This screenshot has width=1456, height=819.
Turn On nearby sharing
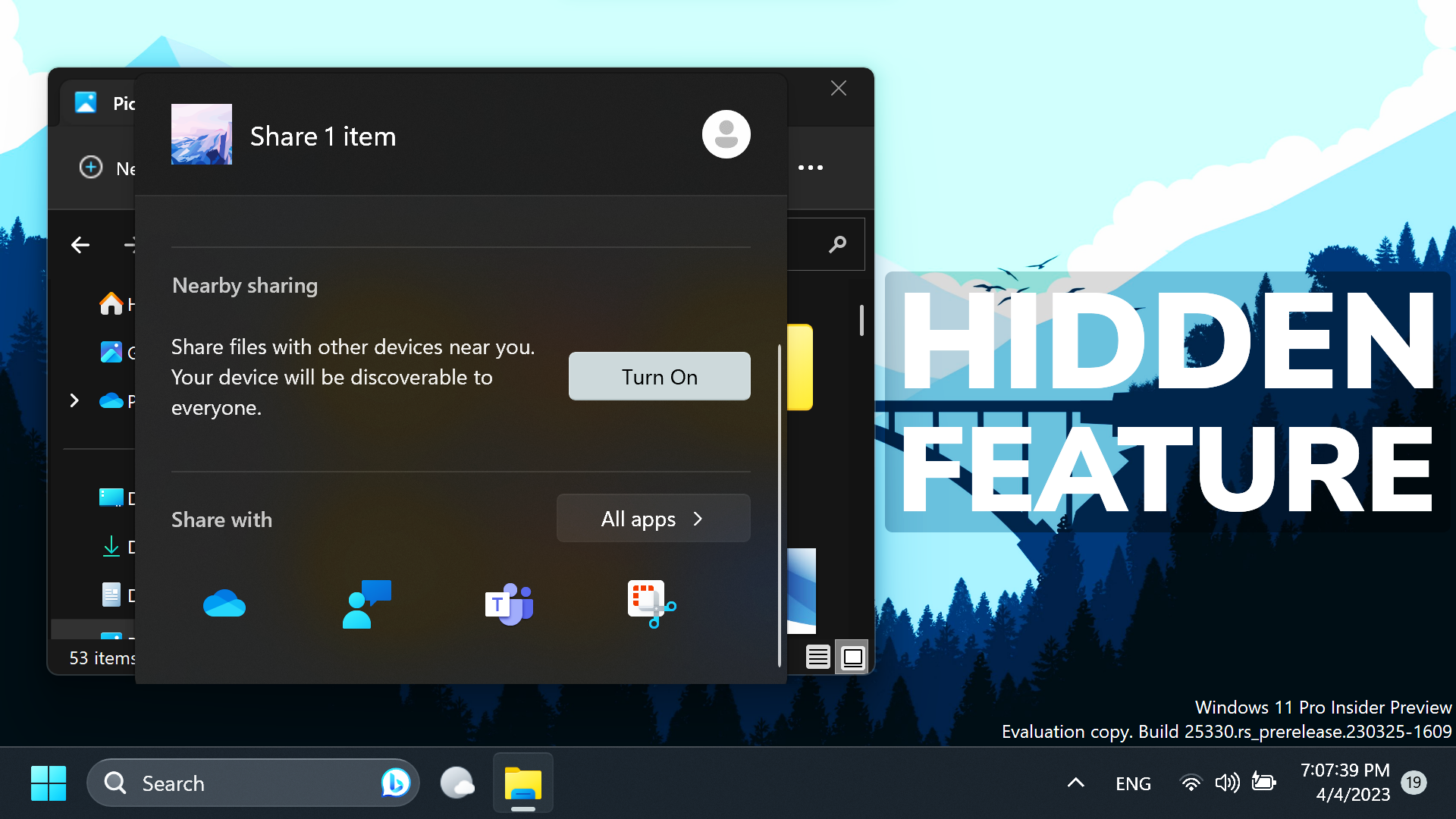click(660, 377)
